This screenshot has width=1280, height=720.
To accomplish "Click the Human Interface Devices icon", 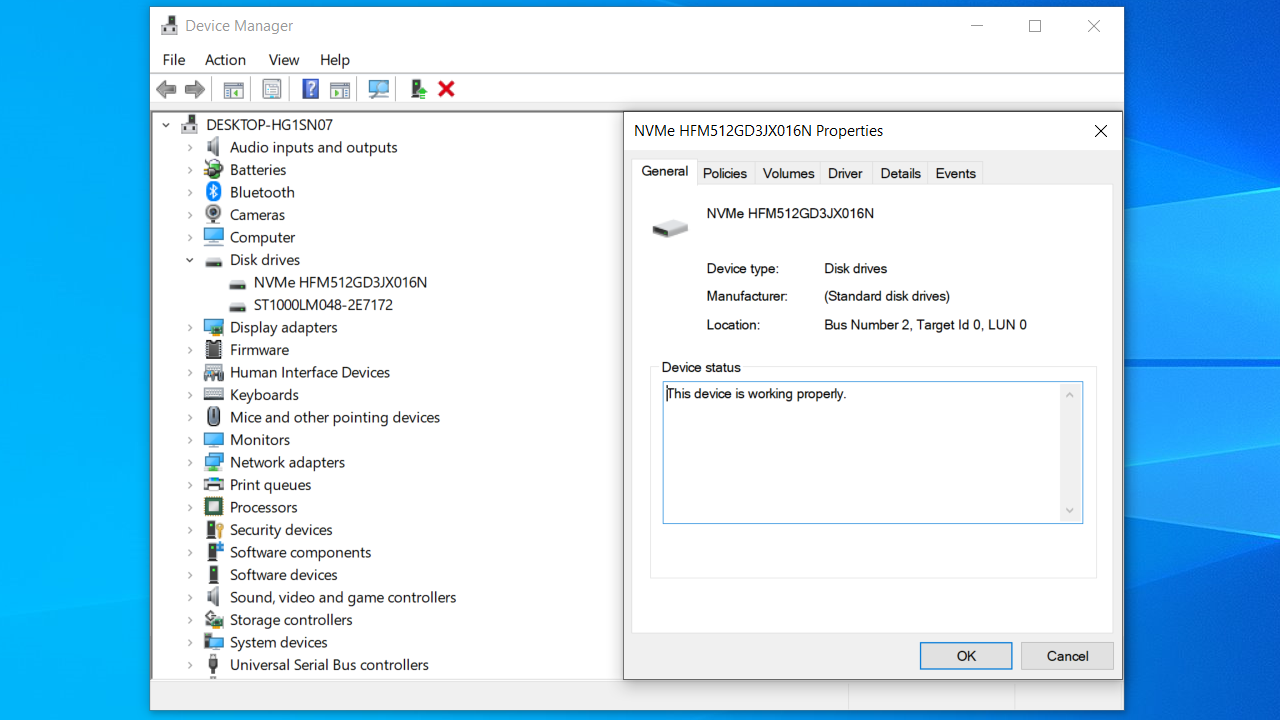I will [x=213, y=372].
